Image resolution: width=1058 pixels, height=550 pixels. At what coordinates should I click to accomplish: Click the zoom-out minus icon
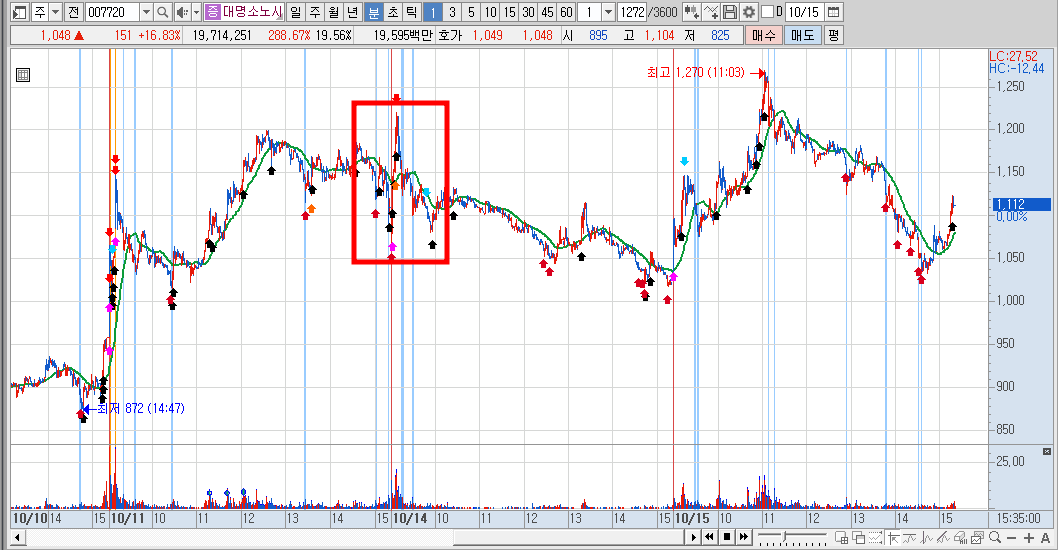(1011, 538)
